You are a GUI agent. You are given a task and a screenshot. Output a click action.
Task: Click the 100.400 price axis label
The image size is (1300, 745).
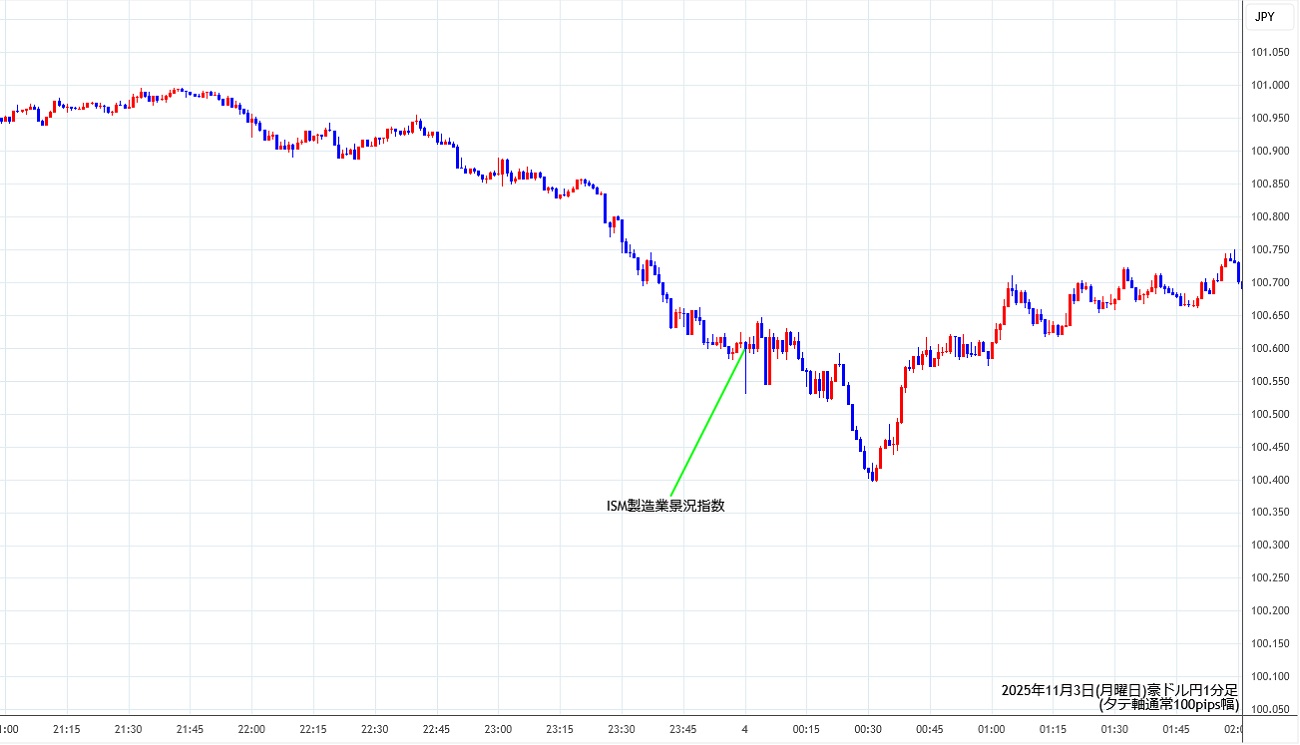[1268, 480]
